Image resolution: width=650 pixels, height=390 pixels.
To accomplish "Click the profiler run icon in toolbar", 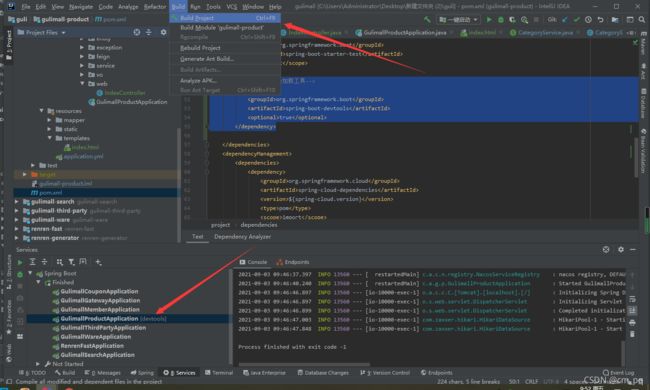I will click(x=524, y=19).
